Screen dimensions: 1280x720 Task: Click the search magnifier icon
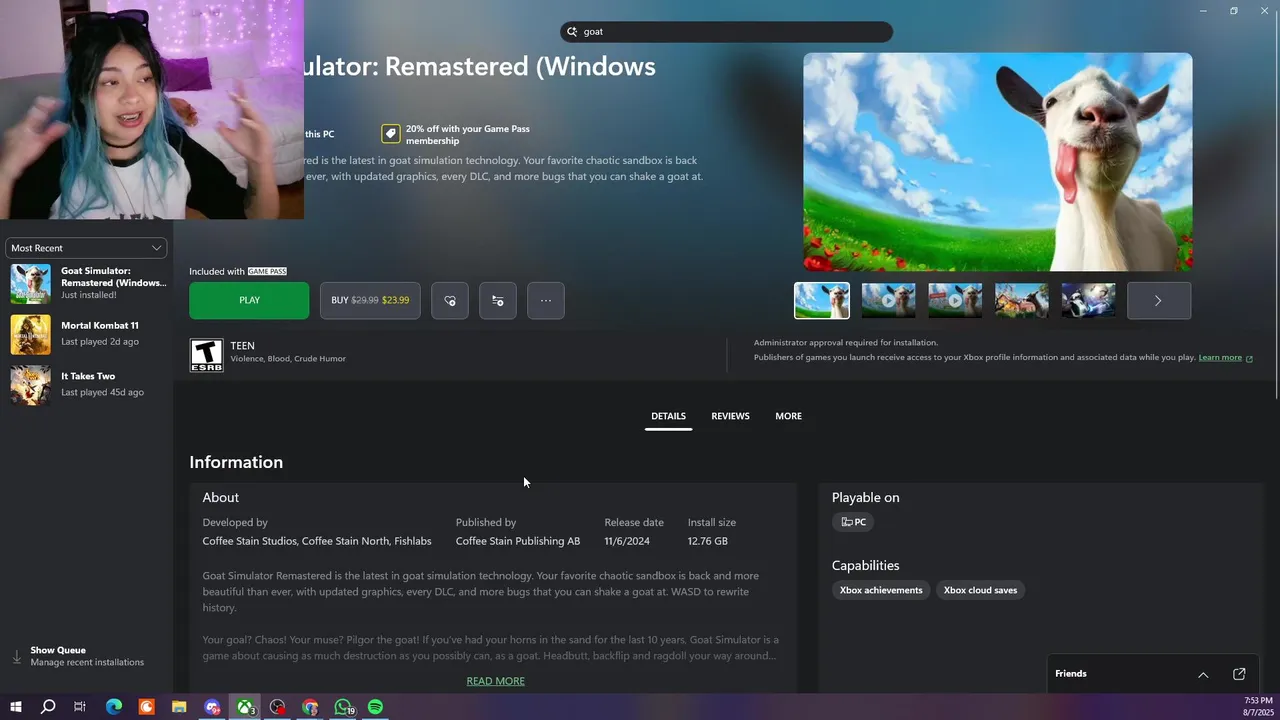click(573, 31)
